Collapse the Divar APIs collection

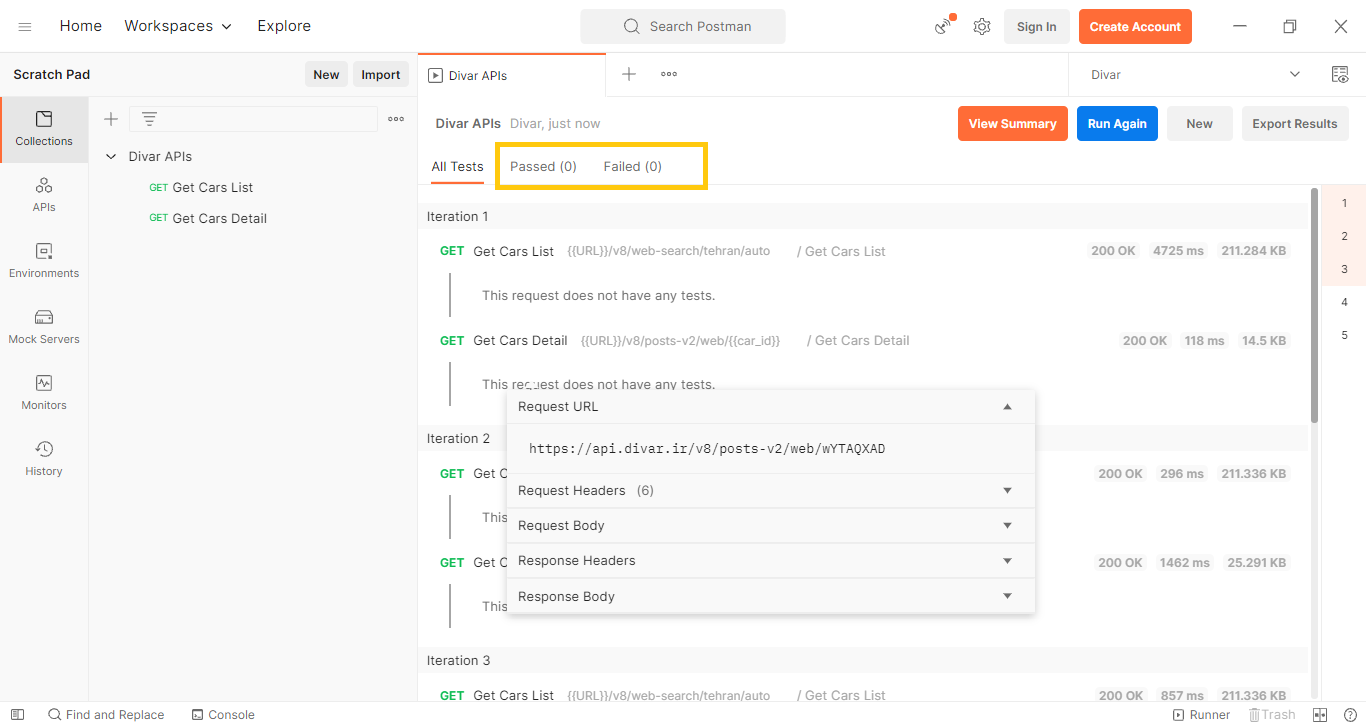(111, 157)
